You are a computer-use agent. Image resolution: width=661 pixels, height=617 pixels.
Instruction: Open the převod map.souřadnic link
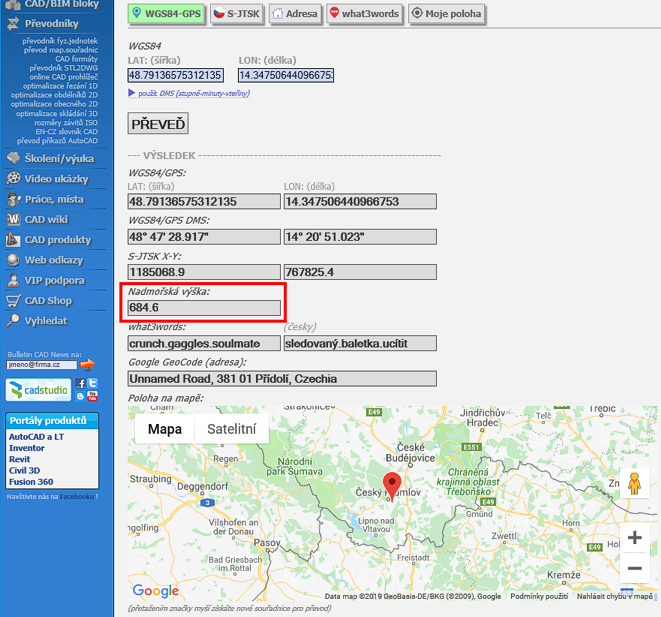tap(61, 50)
